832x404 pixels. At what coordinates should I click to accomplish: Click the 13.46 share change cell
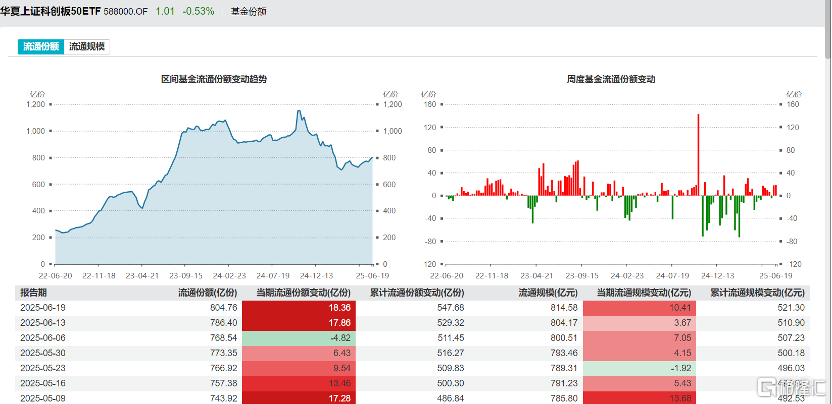pyautogui.click(x=299, y=383)
